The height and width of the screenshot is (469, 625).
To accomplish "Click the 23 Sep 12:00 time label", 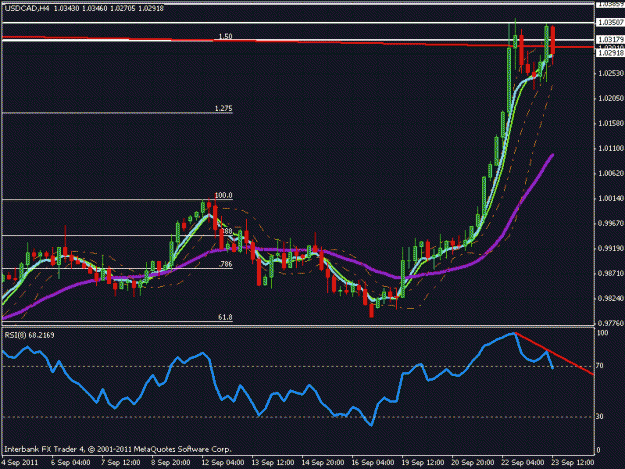I will [x=573, y=462].
